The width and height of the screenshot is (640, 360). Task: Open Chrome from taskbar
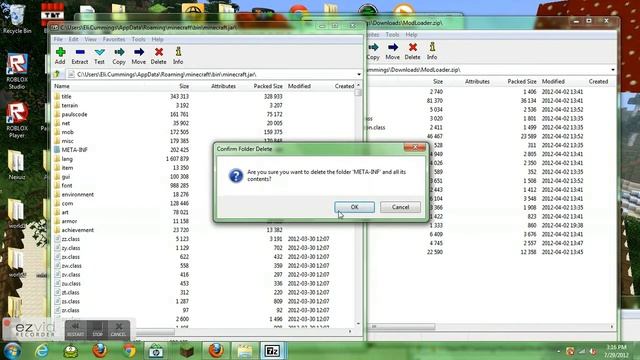coord(129,351)
